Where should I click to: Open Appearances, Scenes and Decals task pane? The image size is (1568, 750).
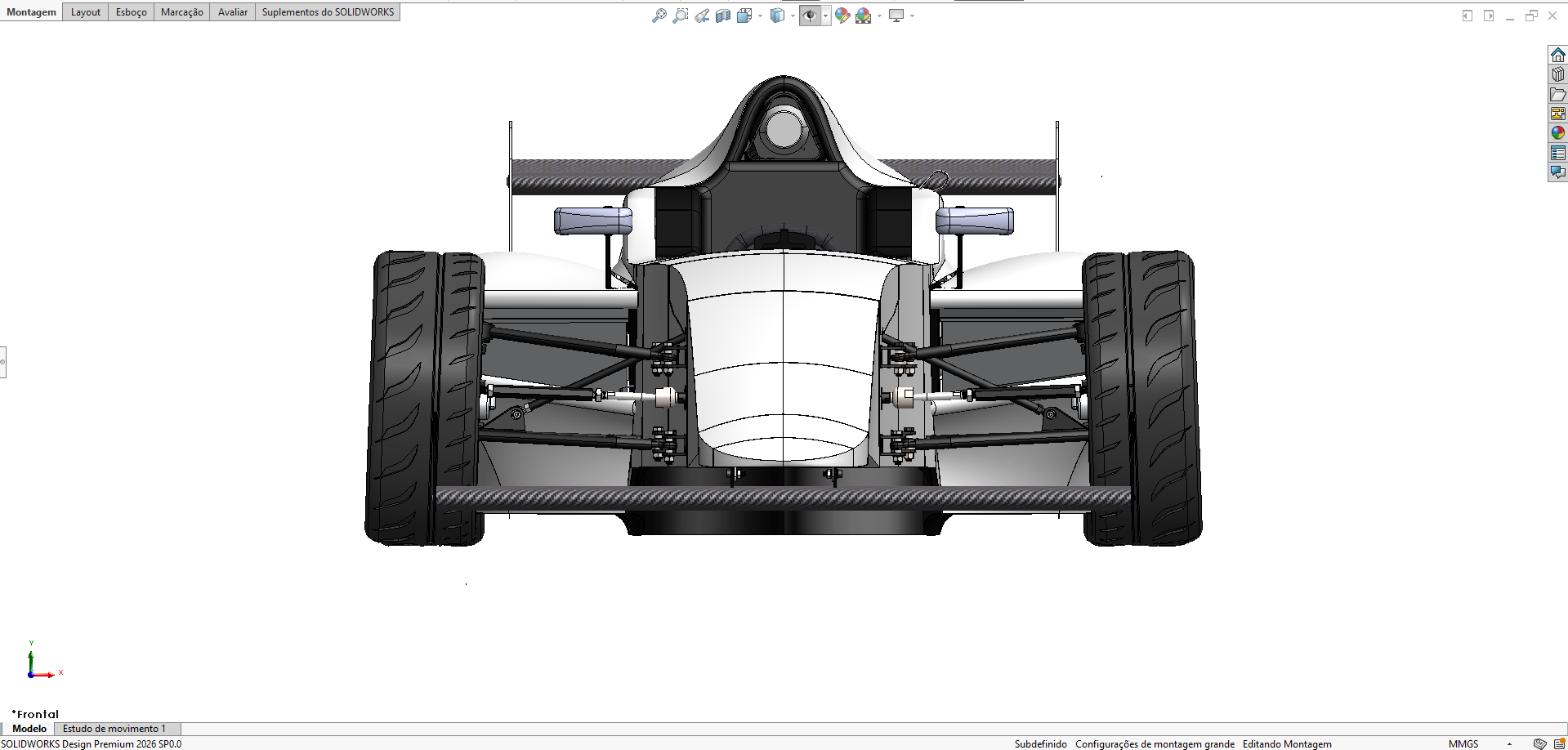point(1558,133)
